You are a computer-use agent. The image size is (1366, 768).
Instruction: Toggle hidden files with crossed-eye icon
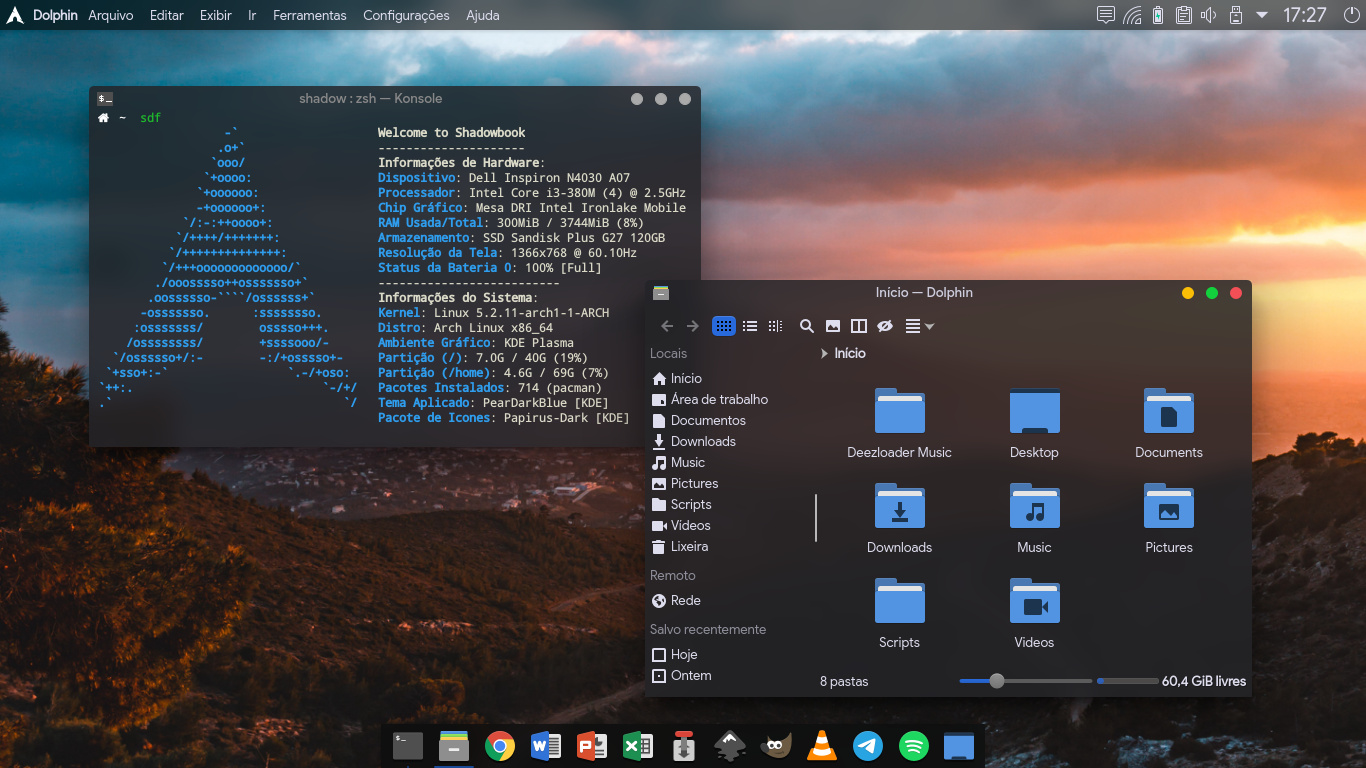(884, 326)
